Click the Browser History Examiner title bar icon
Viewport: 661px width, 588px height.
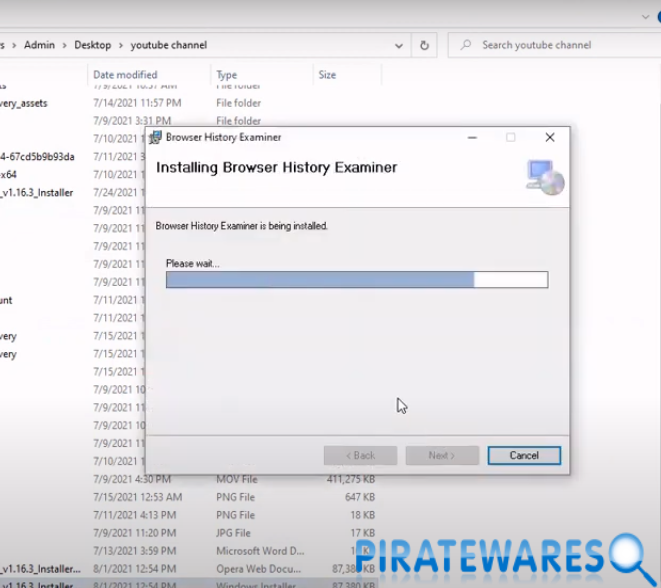click(x=155, y=138)
